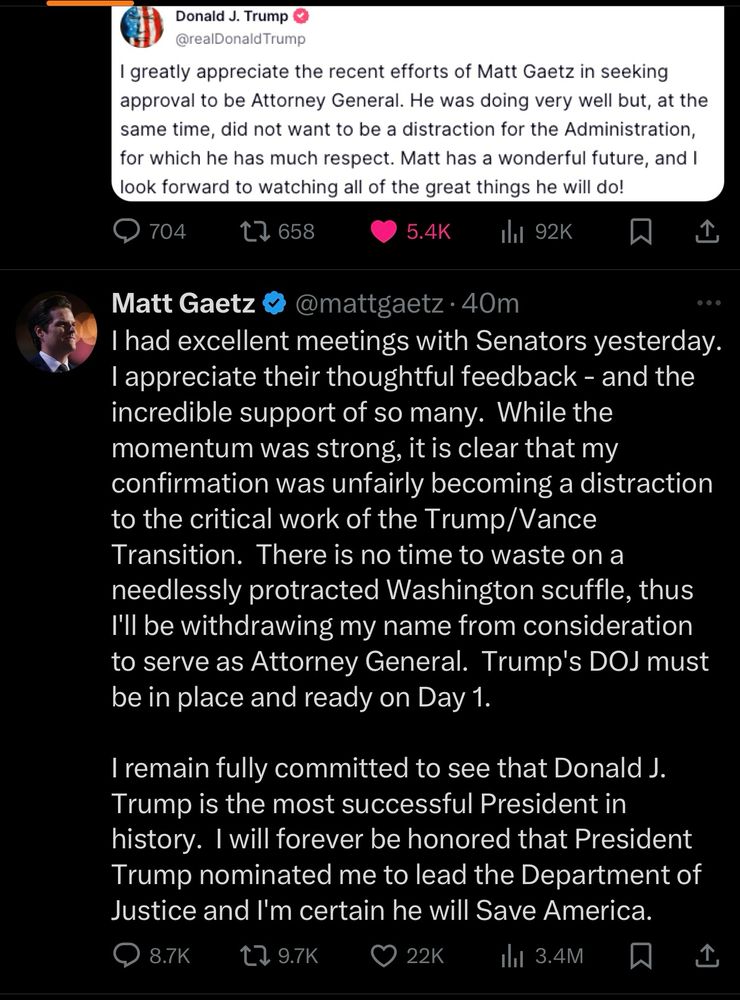740x1000 pixels.
Task: Share Matt Gaetz's post
Action: click(706, 955)
